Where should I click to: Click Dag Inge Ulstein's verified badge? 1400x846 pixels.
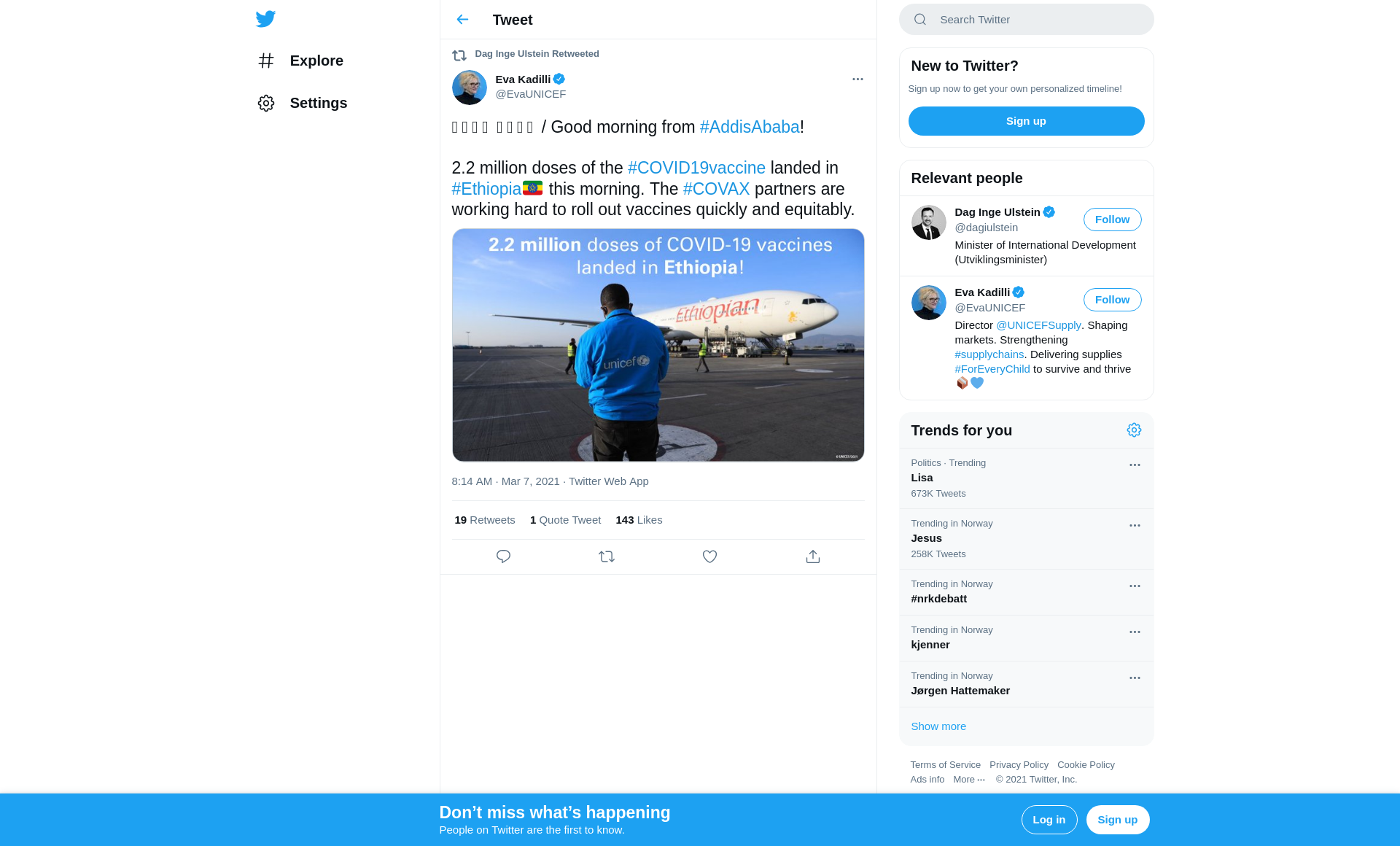(1049, 212)
